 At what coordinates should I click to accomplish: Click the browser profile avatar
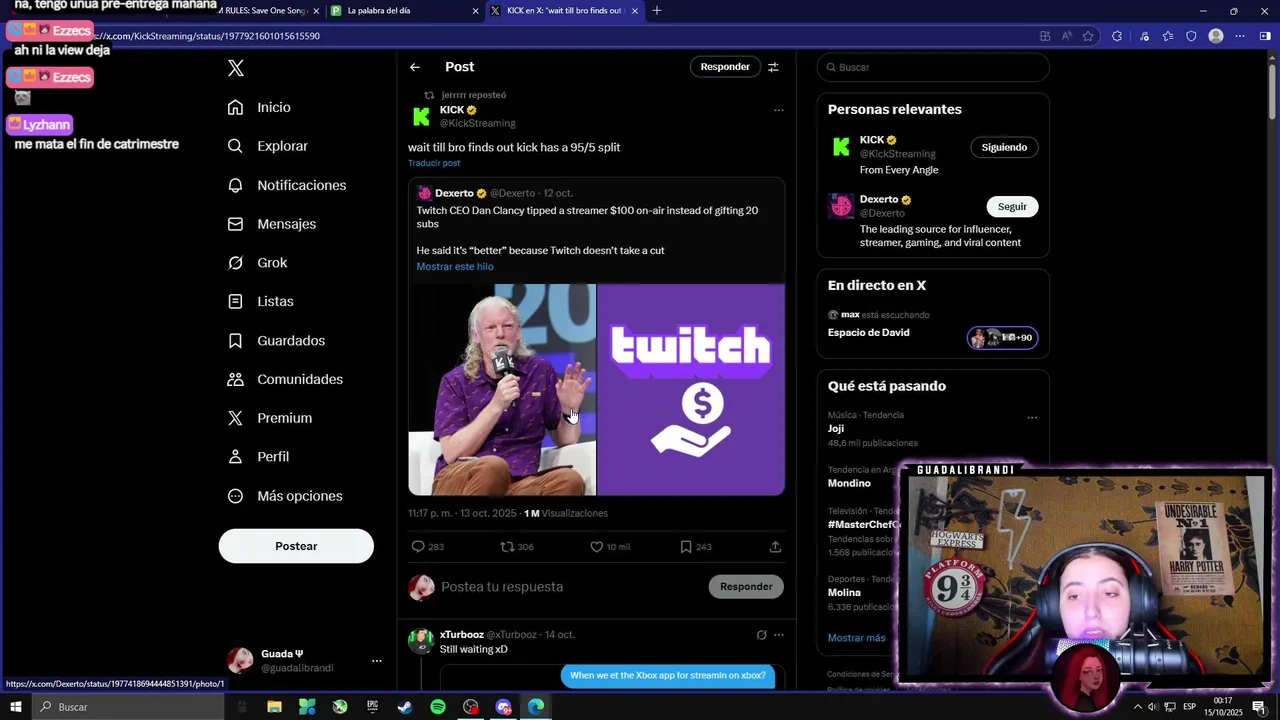tap(1216, 36)
